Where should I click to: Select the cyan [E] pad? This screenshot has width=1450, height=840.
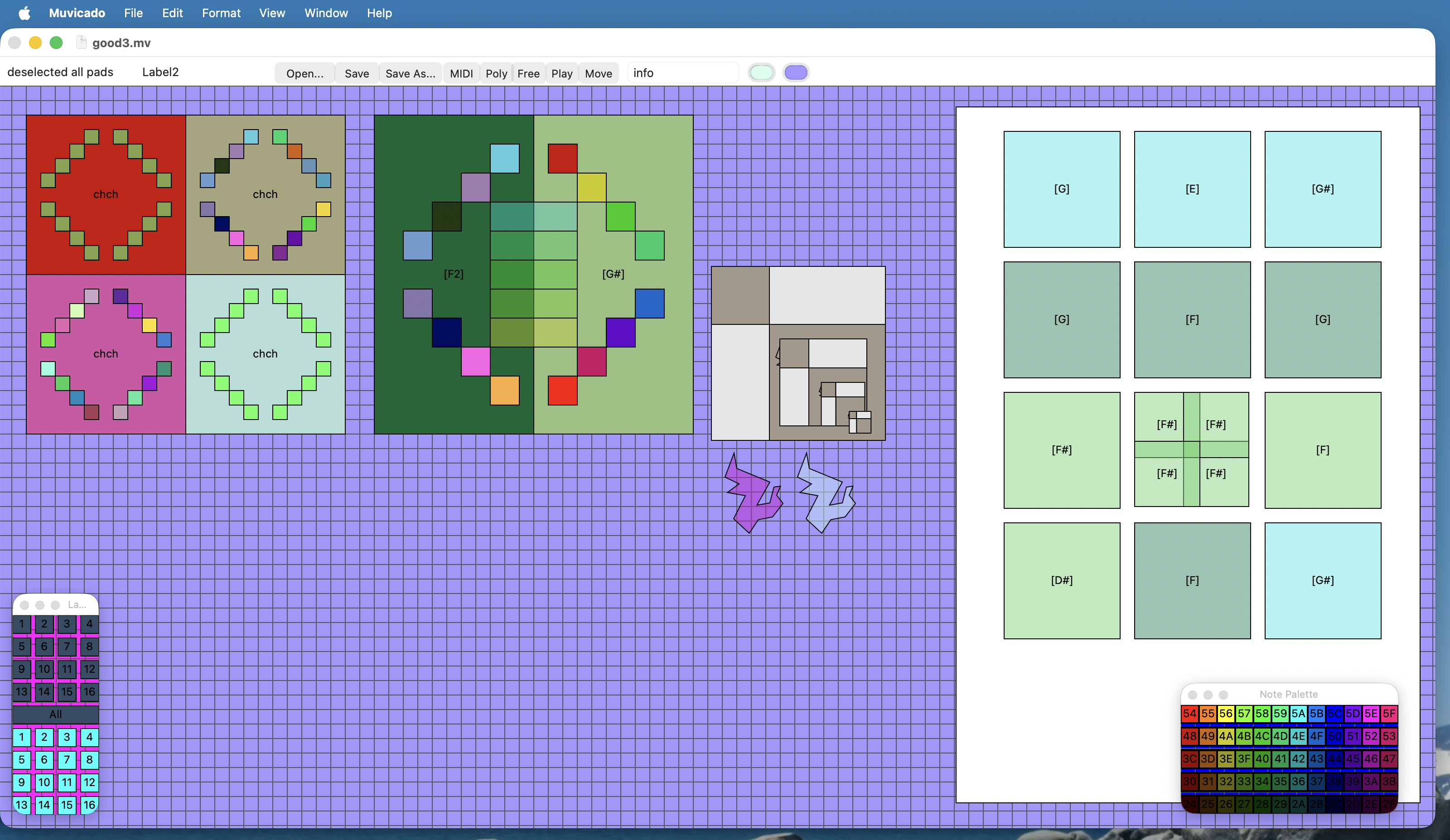[x=1192, y=189]
